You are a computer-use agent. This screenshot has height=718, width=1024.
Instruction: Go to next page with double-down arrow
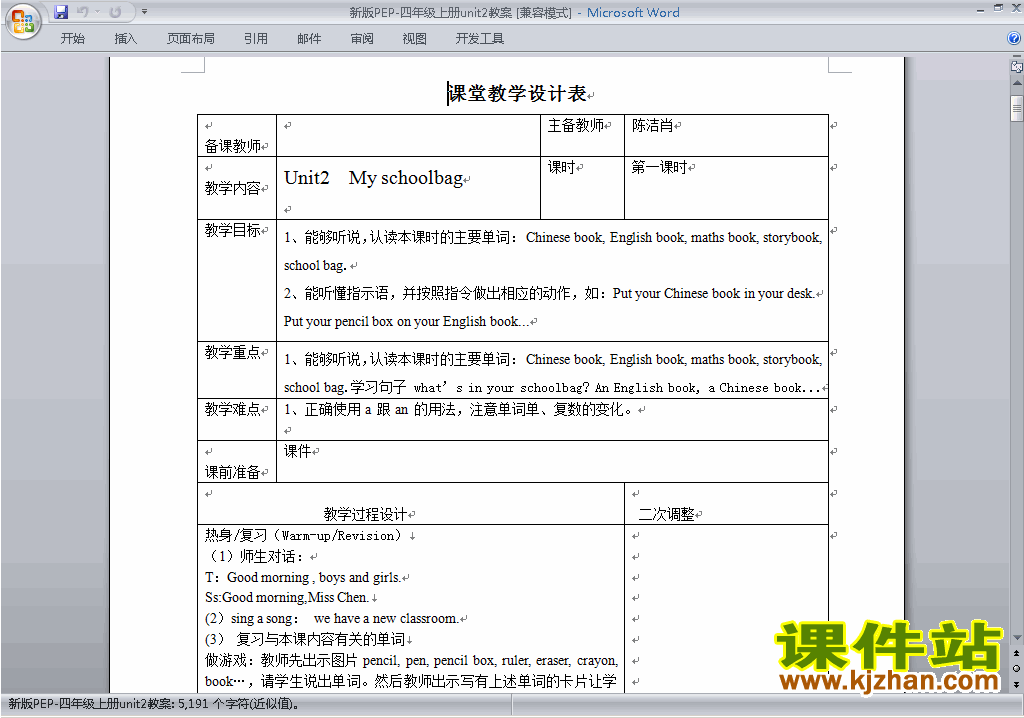tap(1017, 684)
